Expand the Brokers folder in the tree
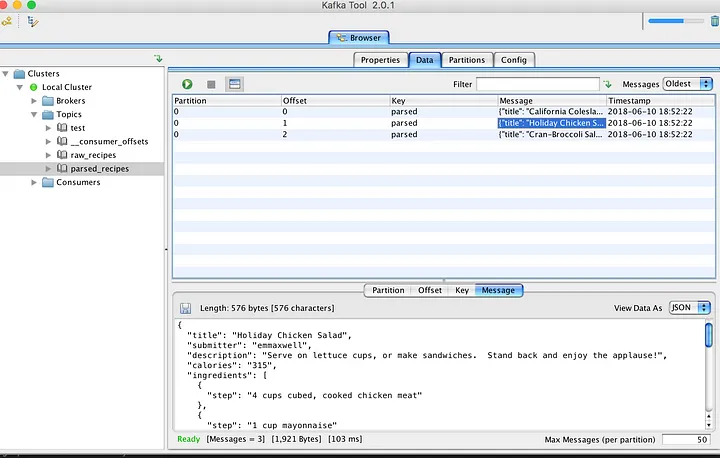 tap(35, 101)
